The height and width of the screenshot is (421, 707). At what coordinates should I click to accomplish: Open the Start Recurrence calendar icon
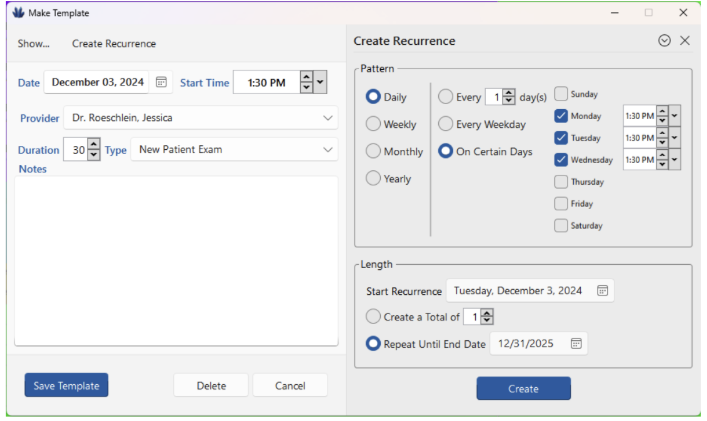tap(602, 291)
